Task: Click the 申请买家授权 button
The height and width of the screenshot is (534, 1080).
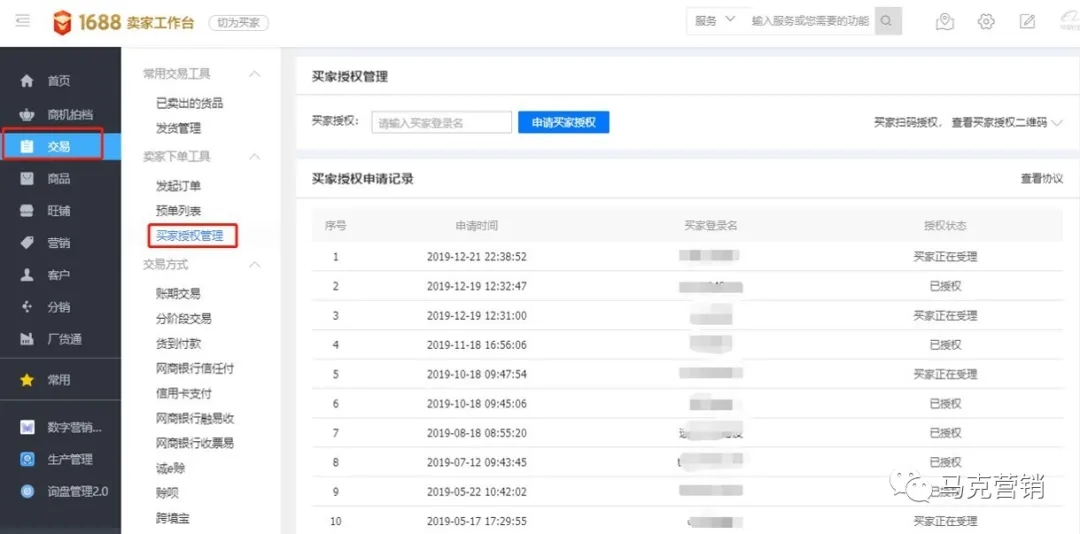Action: [563, 122]
